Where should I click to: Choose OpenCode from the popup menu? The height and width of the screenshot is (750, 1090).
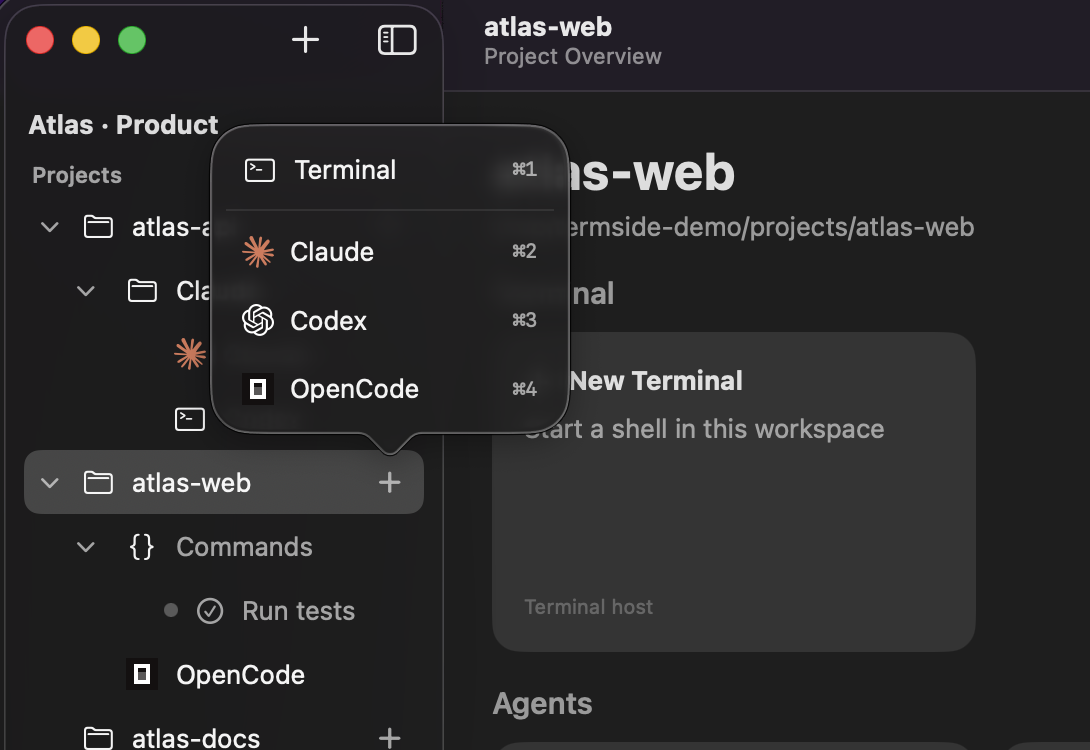pyautogui.click(x=390, y=389)
